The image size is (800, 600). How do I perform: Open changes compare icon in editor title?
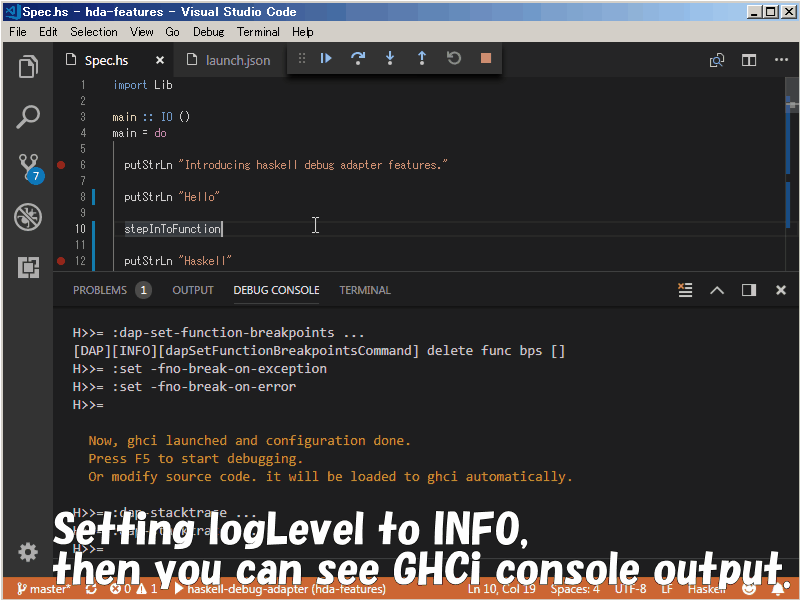(717, 60)
